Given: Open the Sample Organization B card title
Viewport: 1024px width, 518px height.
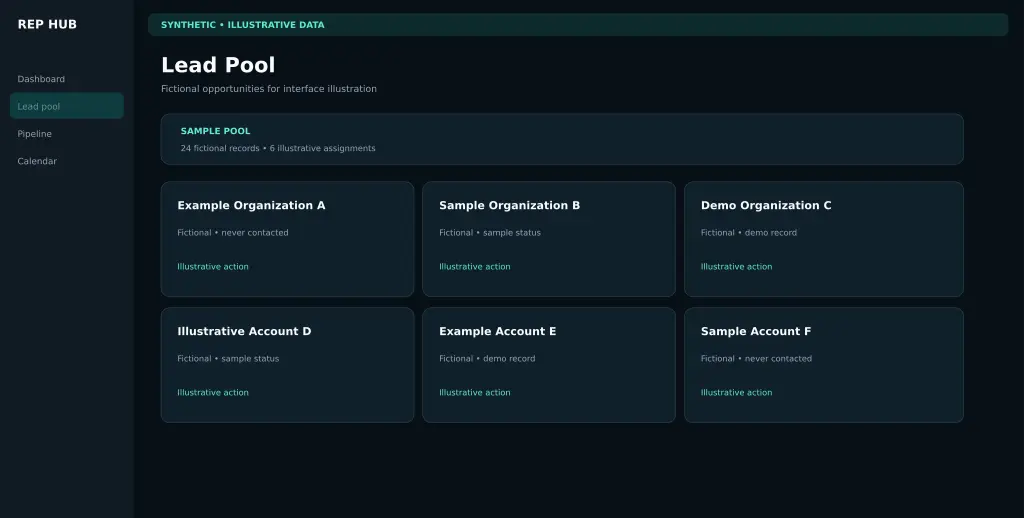Looking at the screenshot, I should coord(509,205).
